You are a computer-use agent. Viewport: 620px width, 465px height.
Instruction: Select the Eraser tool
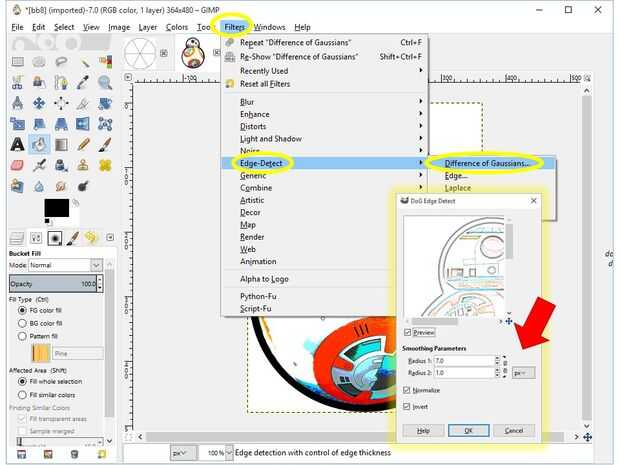point(18,165)
